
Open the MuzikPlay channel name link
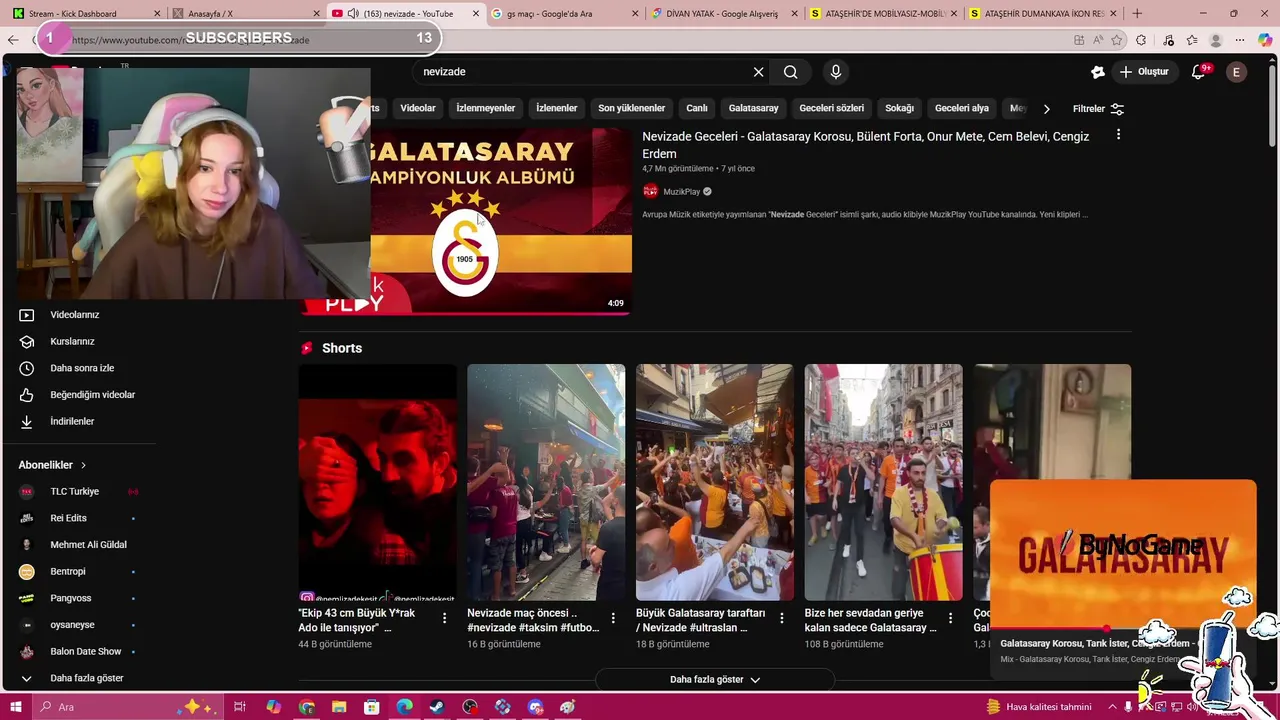pos(682,192)
